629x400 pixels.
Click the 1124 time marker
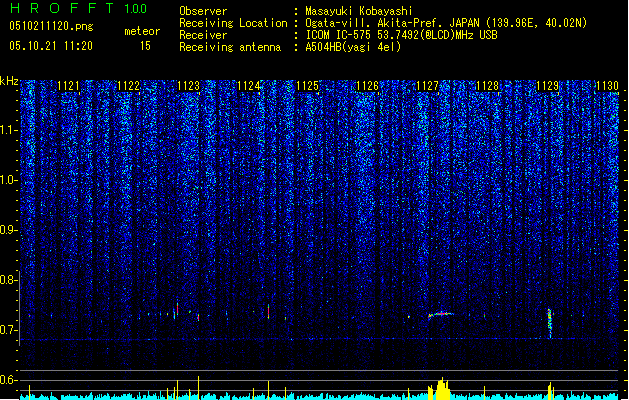point(248,86)
